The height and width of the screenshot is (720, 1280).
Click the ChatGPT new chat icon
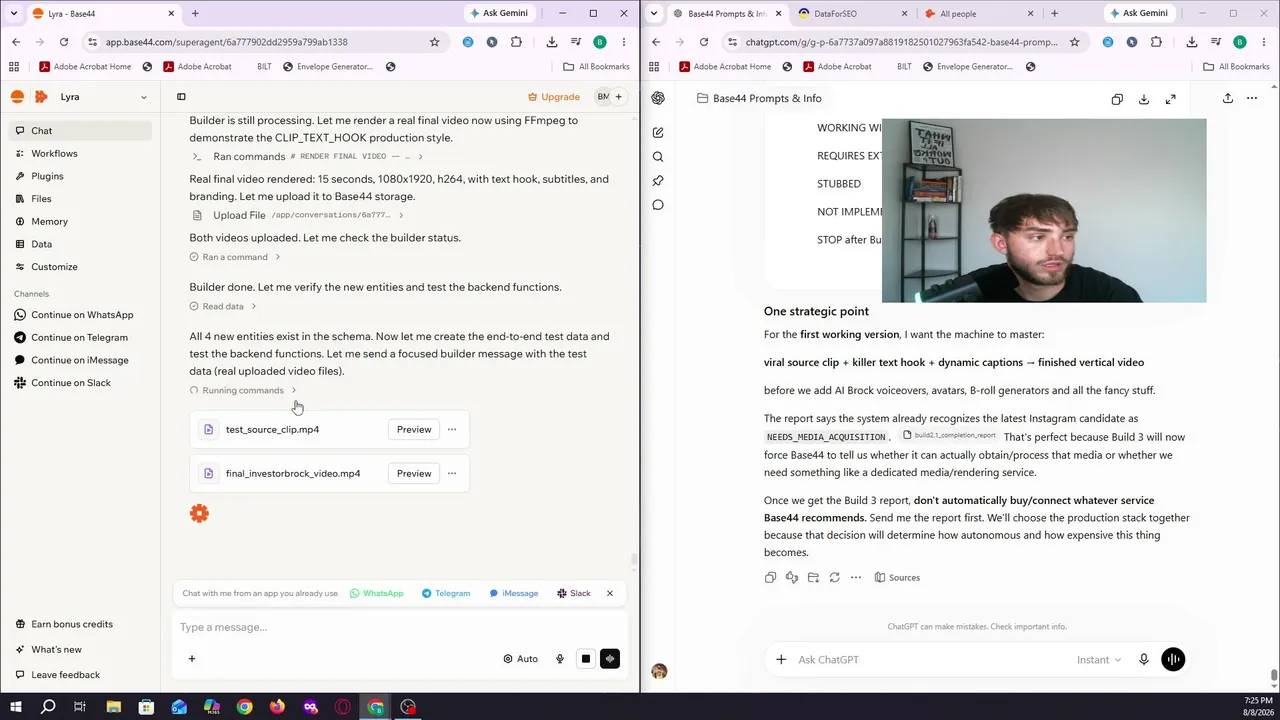pyautogui.click(x=658, y=132)
